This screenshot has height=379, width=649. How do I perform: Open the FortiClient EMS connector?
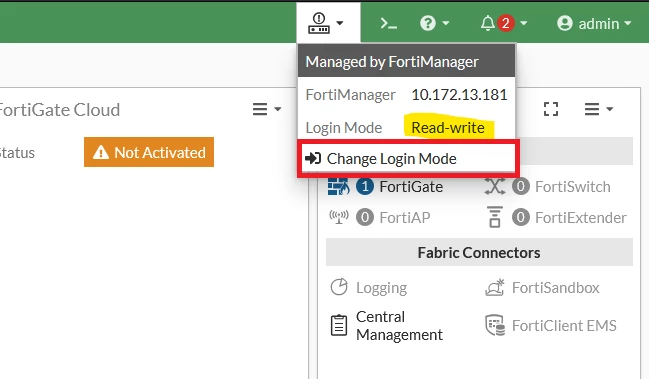tap(564, 326)
